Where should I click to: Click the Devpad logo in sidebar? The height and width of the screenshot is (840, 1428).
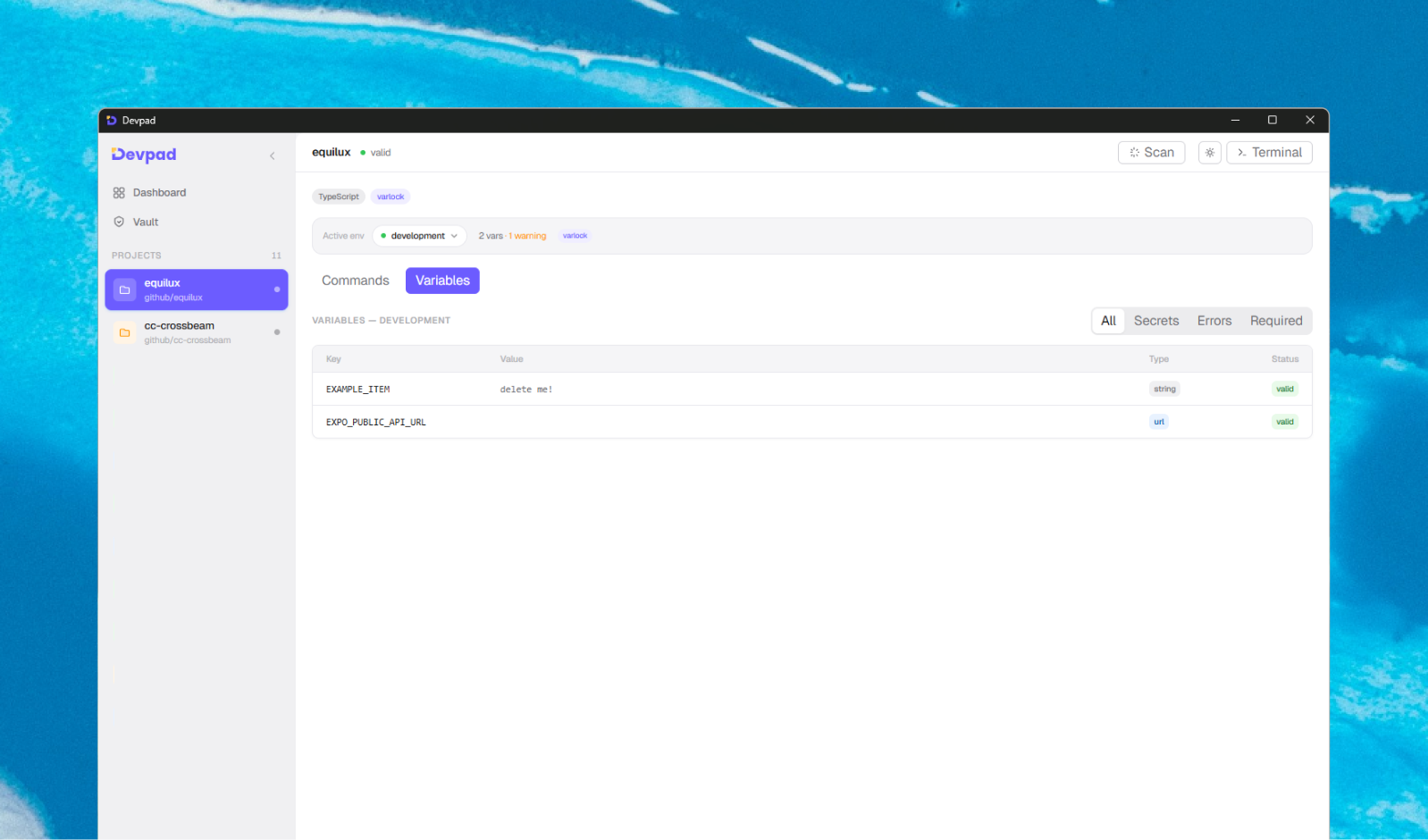coord(144,155)
